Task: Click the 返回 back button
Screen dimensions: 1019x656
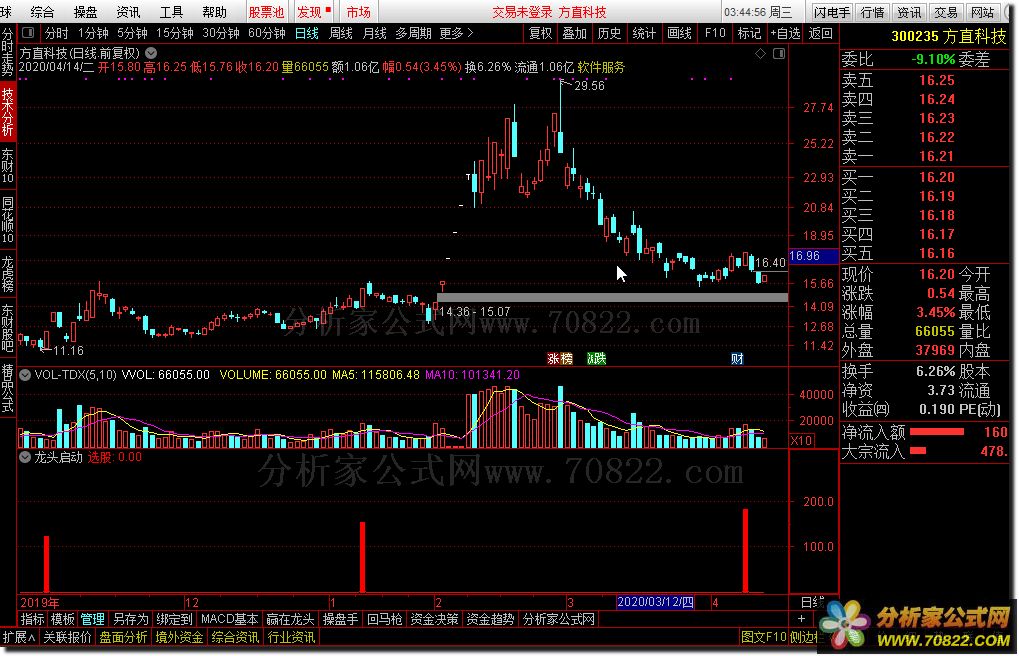Action: (x=820, y=33)
